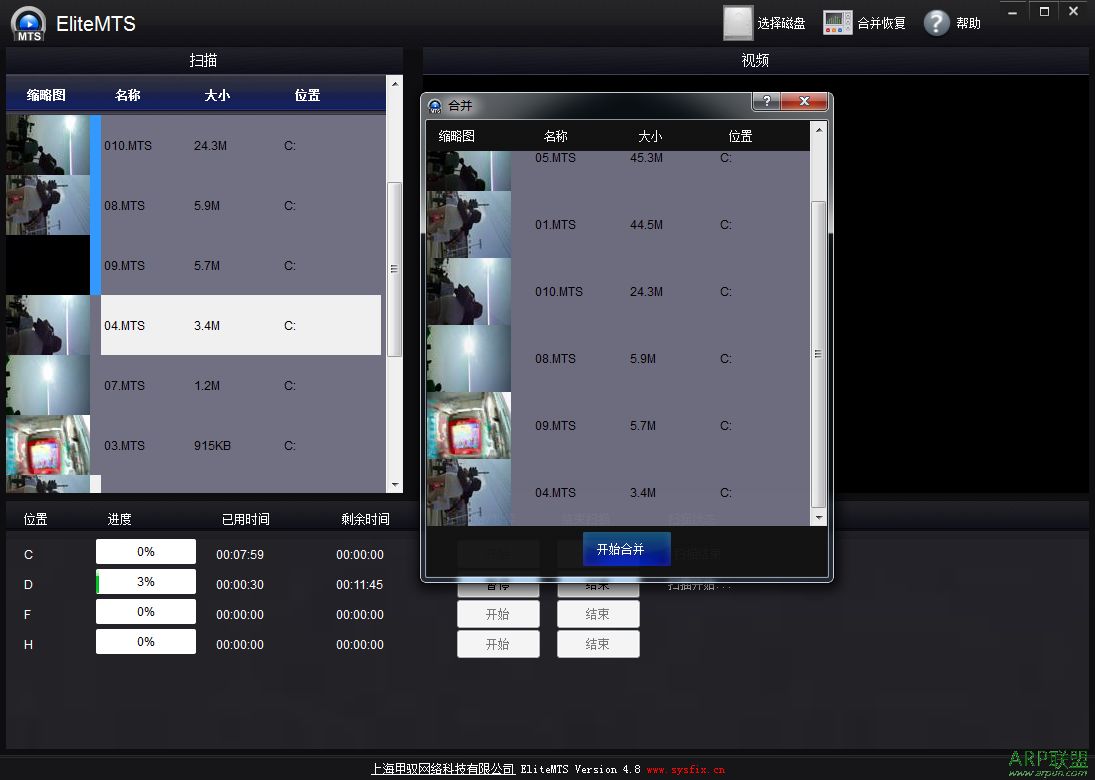Viewport: 1095px width, 780px height.
Task: Select thumbnail of 07.MTS in scan list
Action: click(x=48, y=385)
